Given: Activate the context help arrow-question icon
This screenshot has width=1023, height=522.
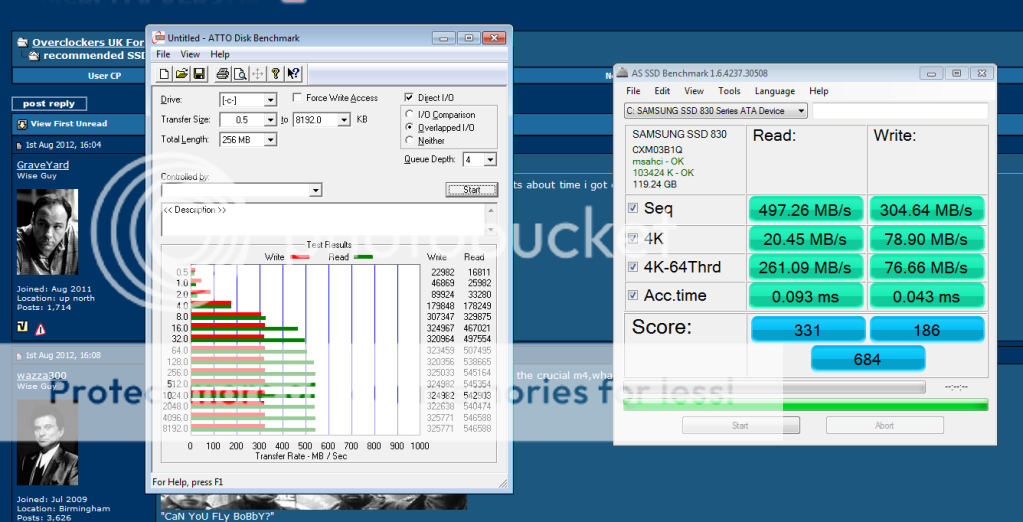Looking at the screenshot, I should coord(293,73).
